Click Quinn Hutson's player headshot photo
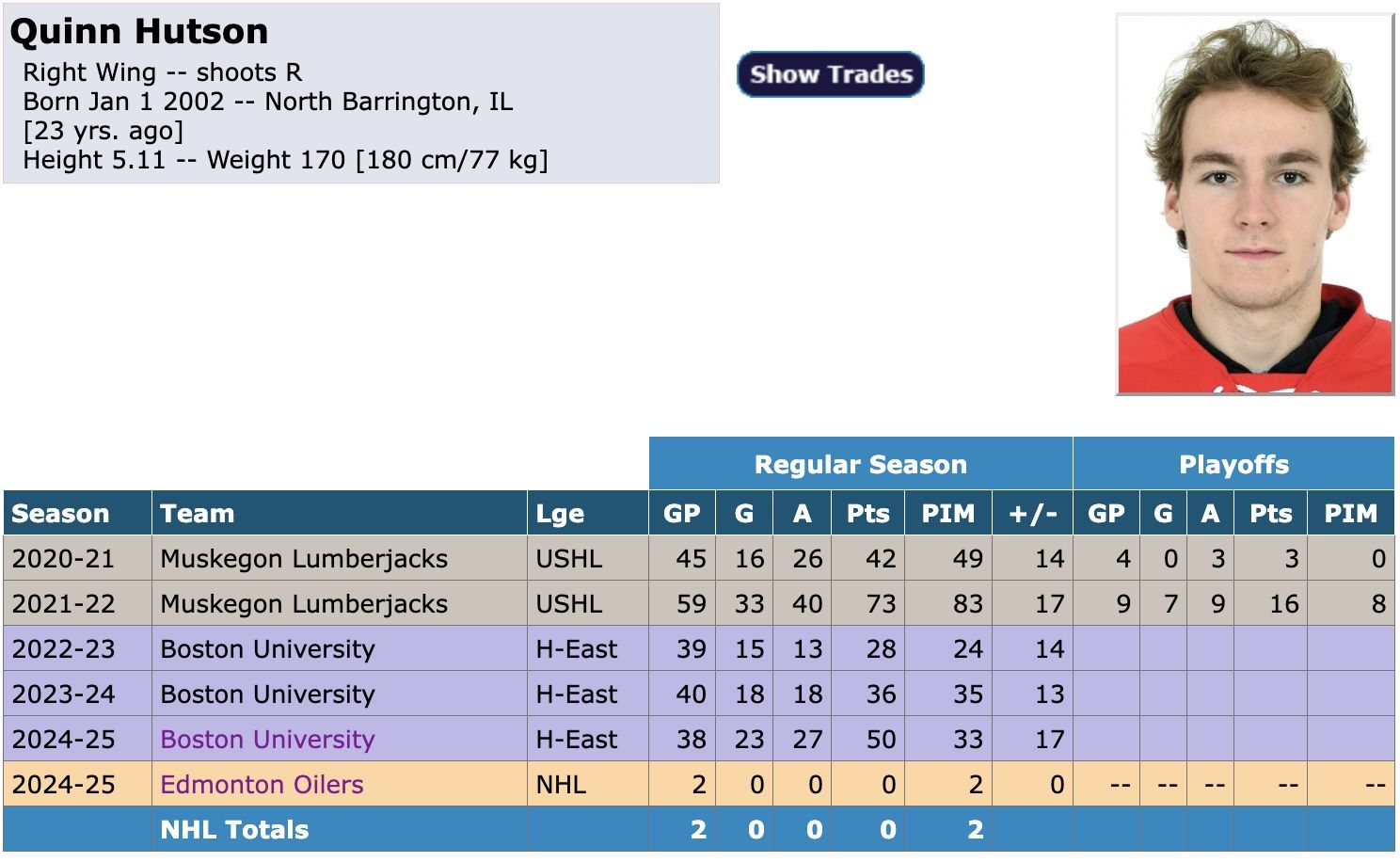Screen dimensions: 1400x862 pos(1254,204)
